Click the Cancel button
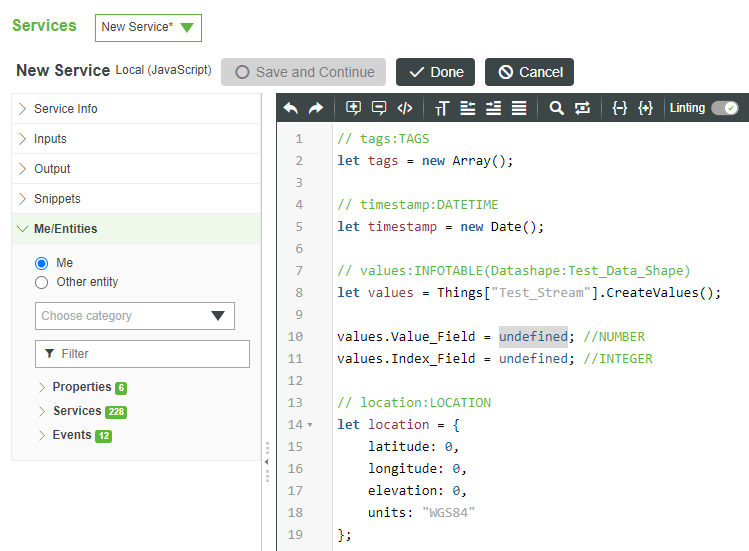Image resolution: width=749 pixels, height=551 pixels. tap(529, 72)
